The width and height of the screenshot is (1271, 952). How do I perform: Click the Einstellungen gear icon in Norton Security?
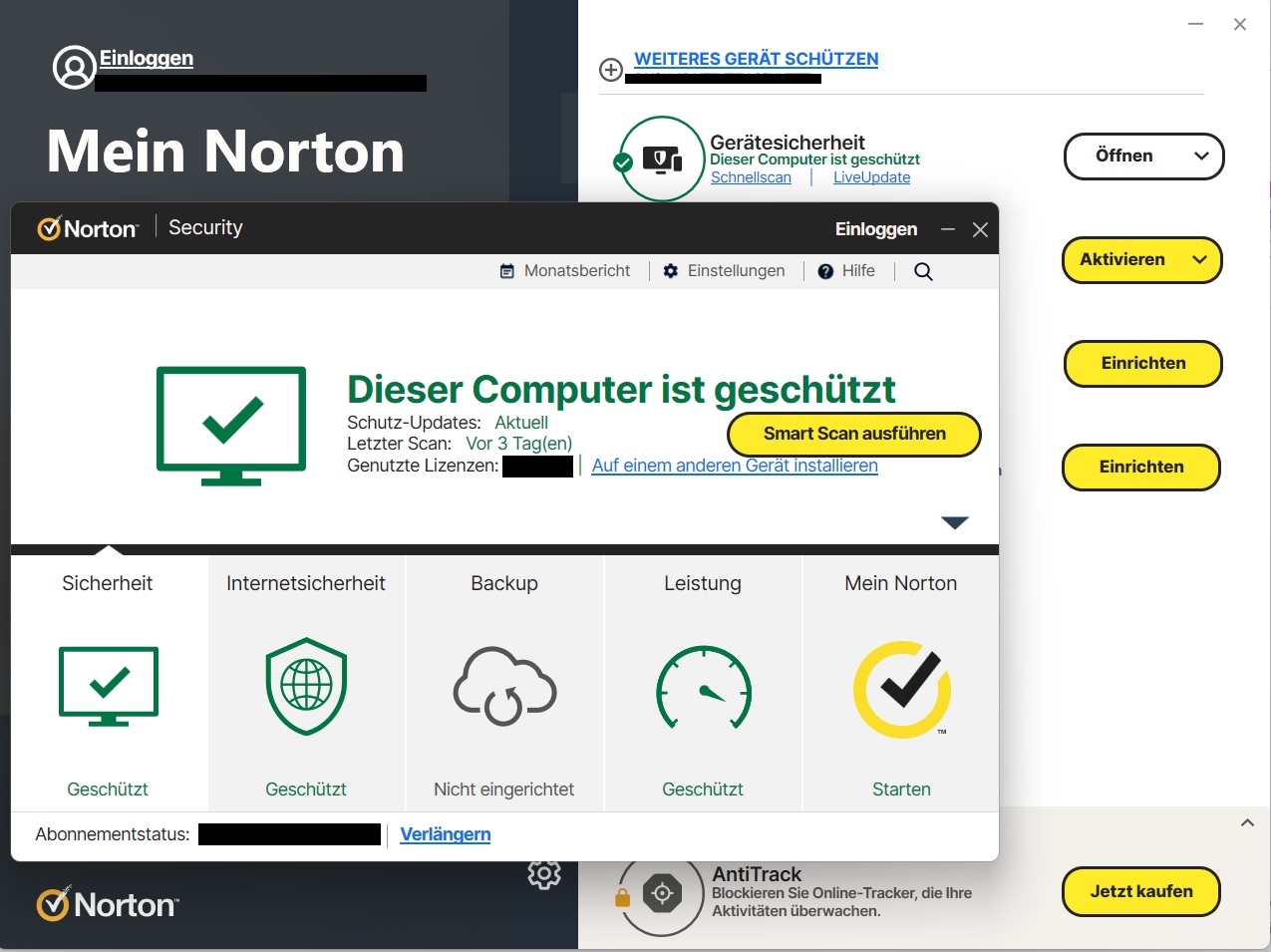coord(671,271)
